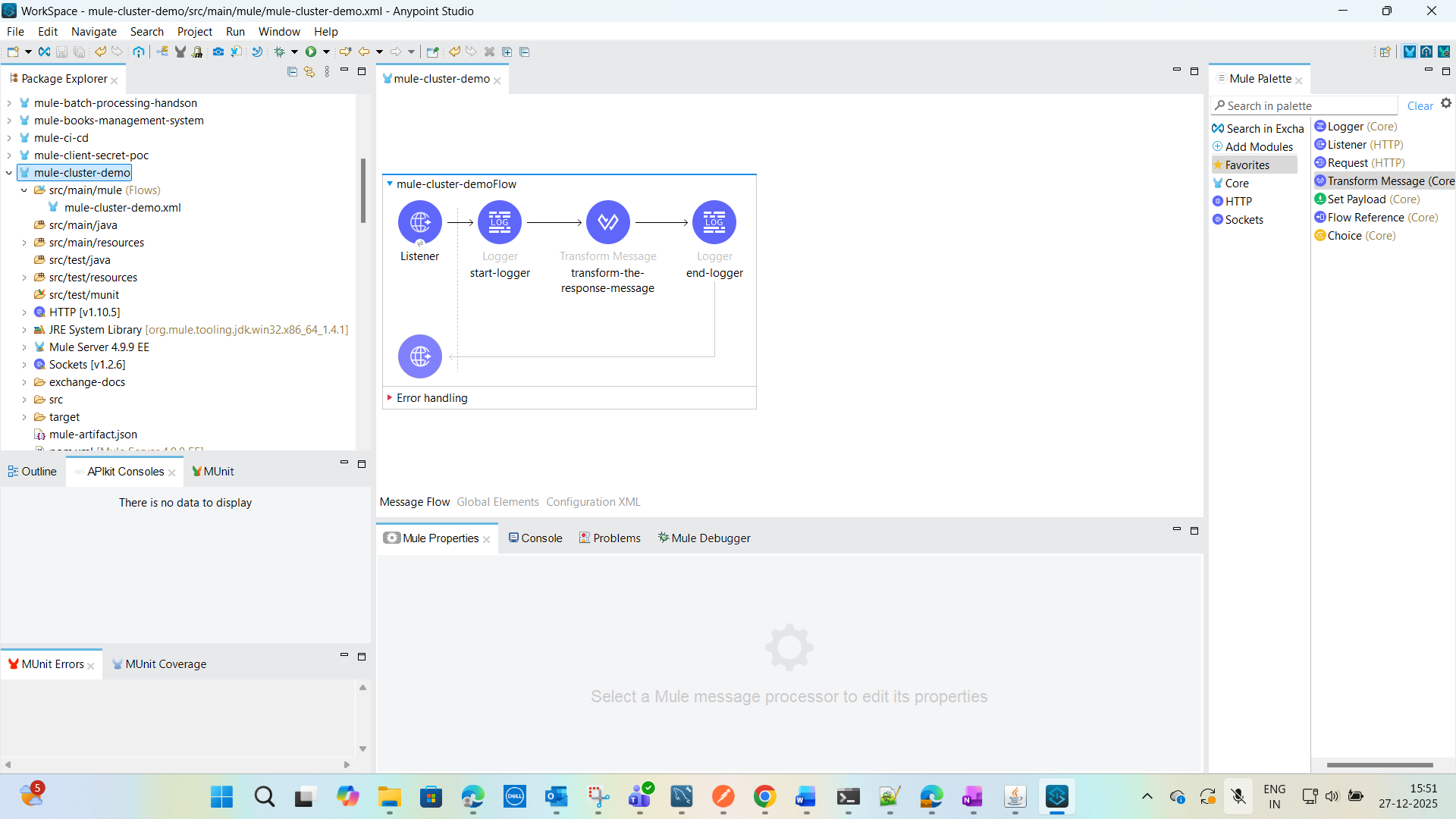Image resolution: width=1456 pixels, height=819 pixels.
Task: Open the Project menu
Action: (x=194, y=31)
